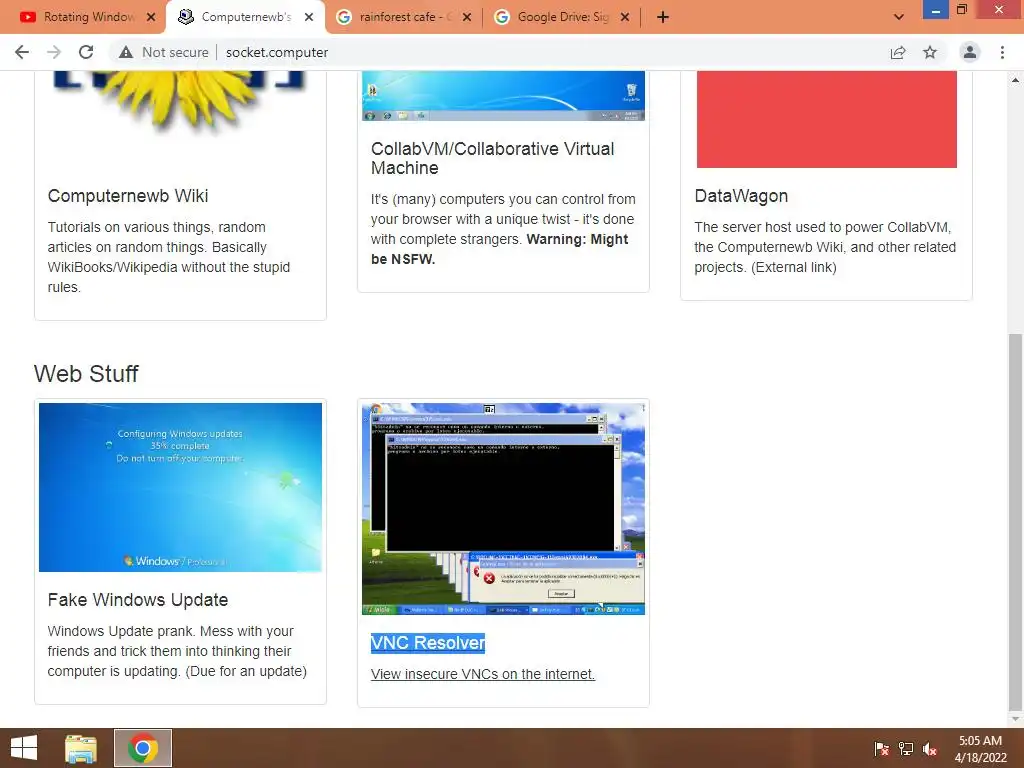
Task: Close the Rotating Window tab
Action: pyautogui.click(x=151, y=17)
